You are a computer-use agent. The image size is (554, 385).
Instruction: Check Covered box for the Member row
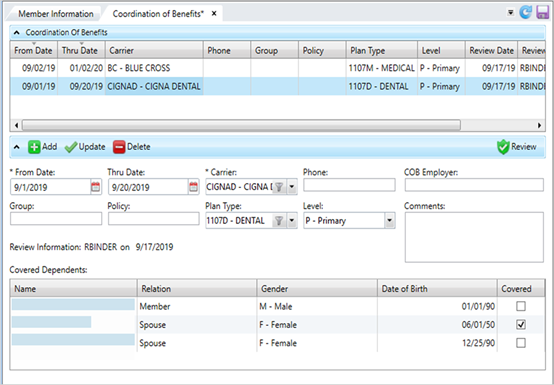pyautogui.click(x=521, y=306)
